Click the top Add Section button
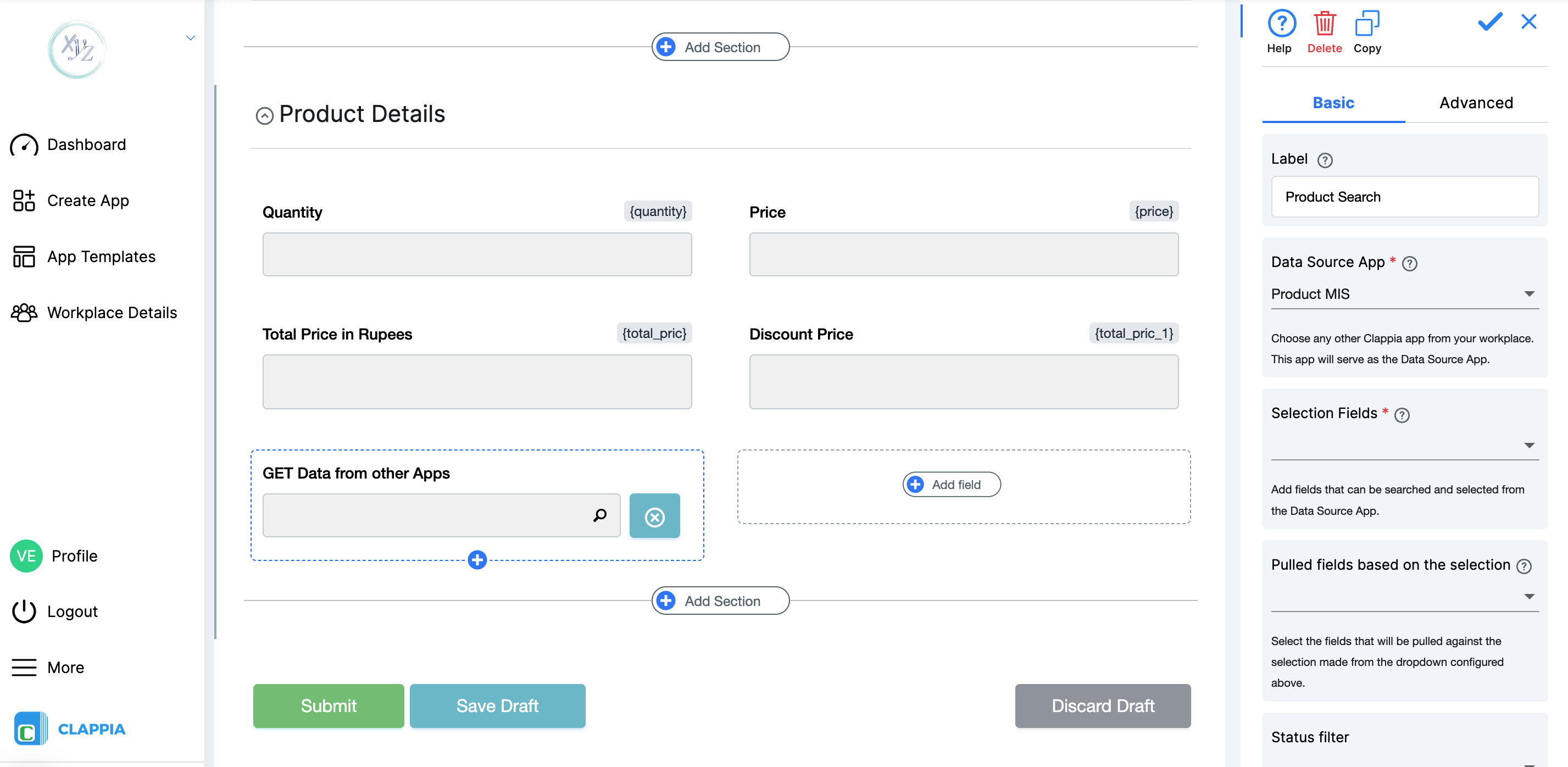1568x767 pixels. click(x=720, y=46)
